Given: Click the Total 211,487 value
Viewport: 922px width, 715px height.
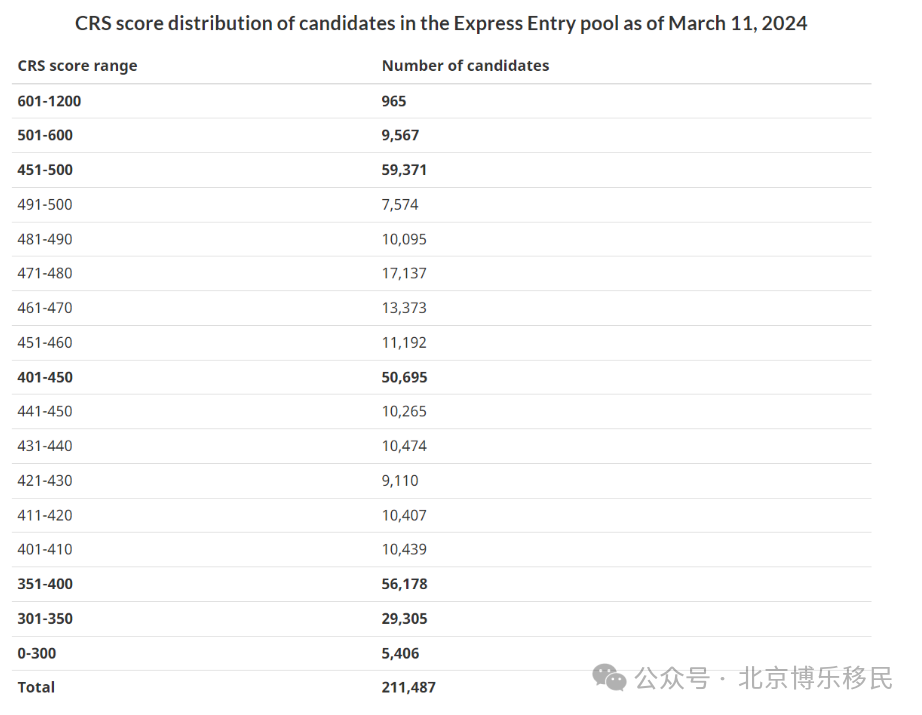Looking at the screenshot, I should point(408,688).
